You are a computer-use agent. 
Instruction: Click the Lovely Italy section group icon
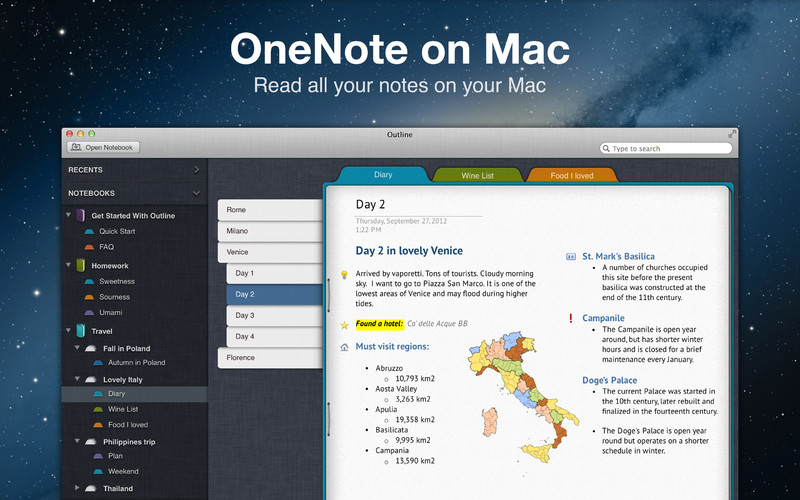click(91, 380)
